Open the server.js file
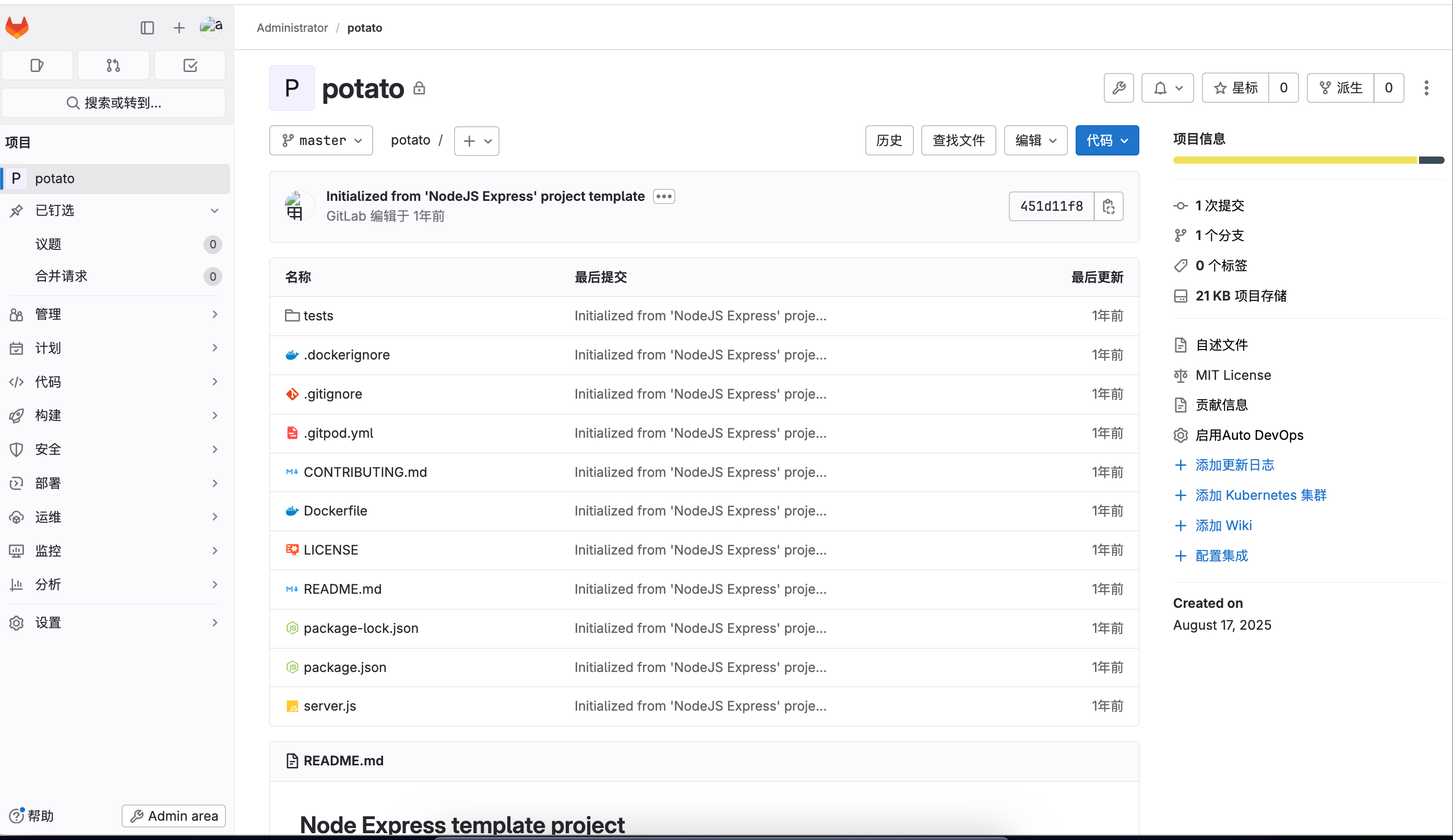The width and height of the screenshot is (1453, 840). (330, 706)
